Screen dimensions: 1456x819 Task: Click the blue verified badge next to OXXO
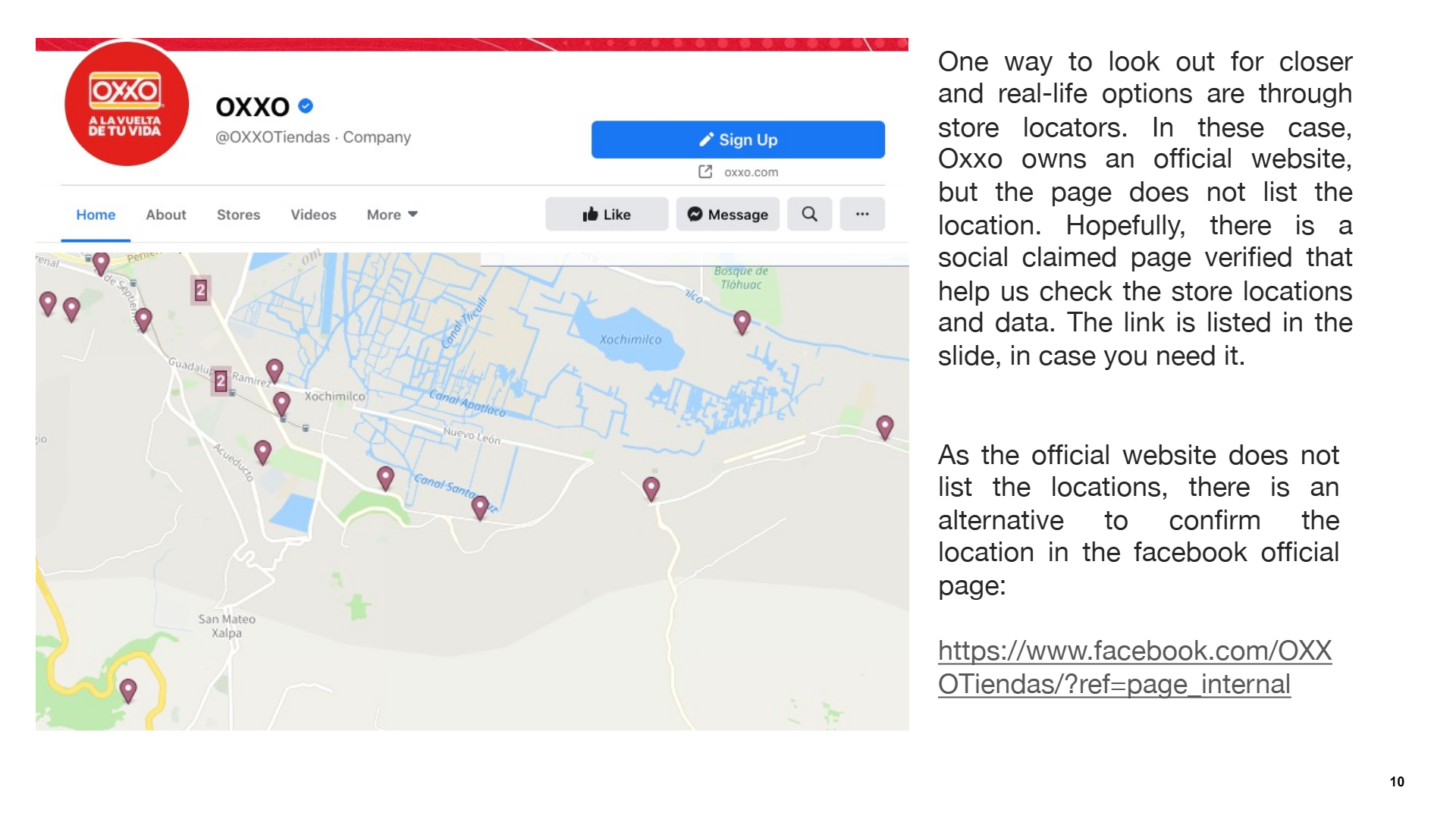[x=306, y=106]
